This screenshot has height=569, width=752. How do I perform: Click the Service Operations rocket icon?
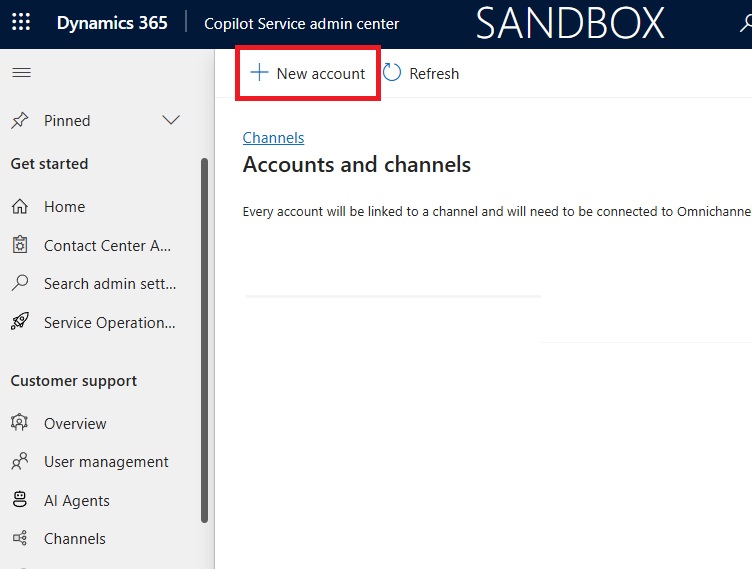click(20, 321)
